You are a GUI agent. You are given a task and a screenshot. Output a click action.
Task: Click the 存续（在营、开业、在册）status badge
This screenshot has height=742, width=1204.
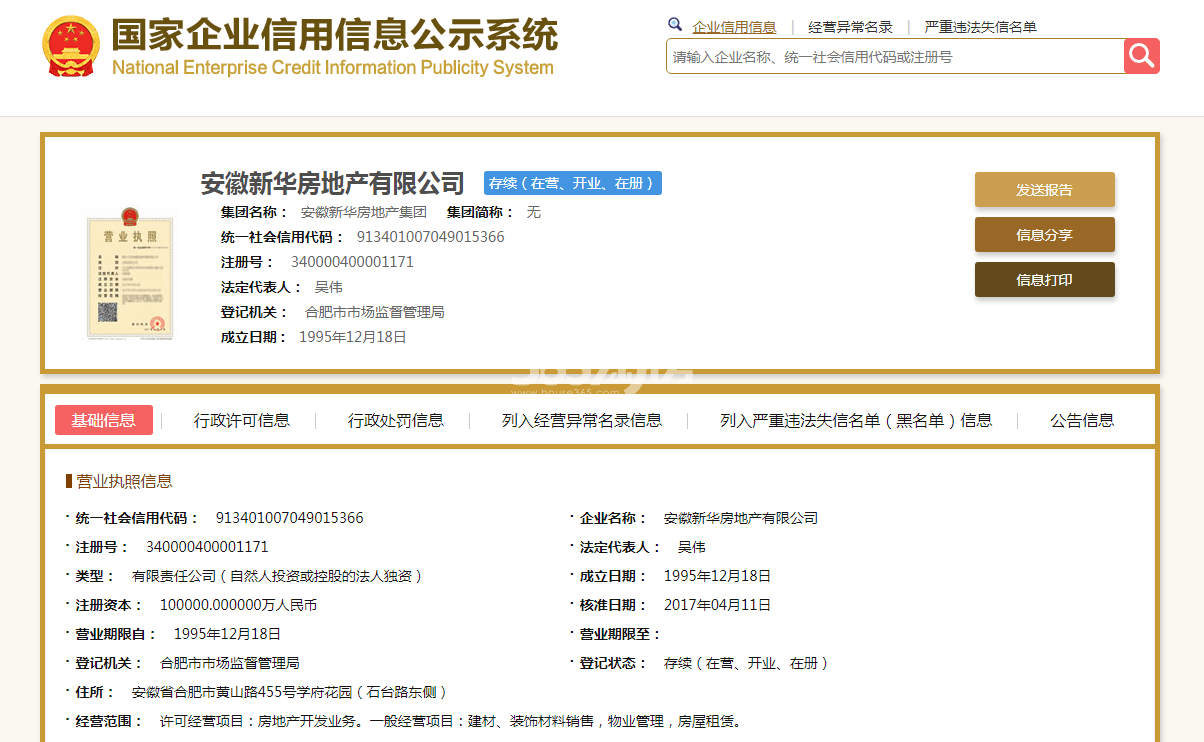pyautogui.click(x=572, y=183)
